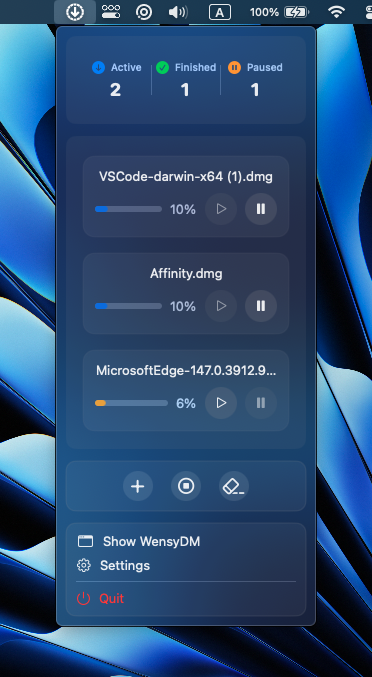The height and width of the screenshot is (677, 372).
Task: Open the keyboard input source 'A' icon
Action: [220, 12]
